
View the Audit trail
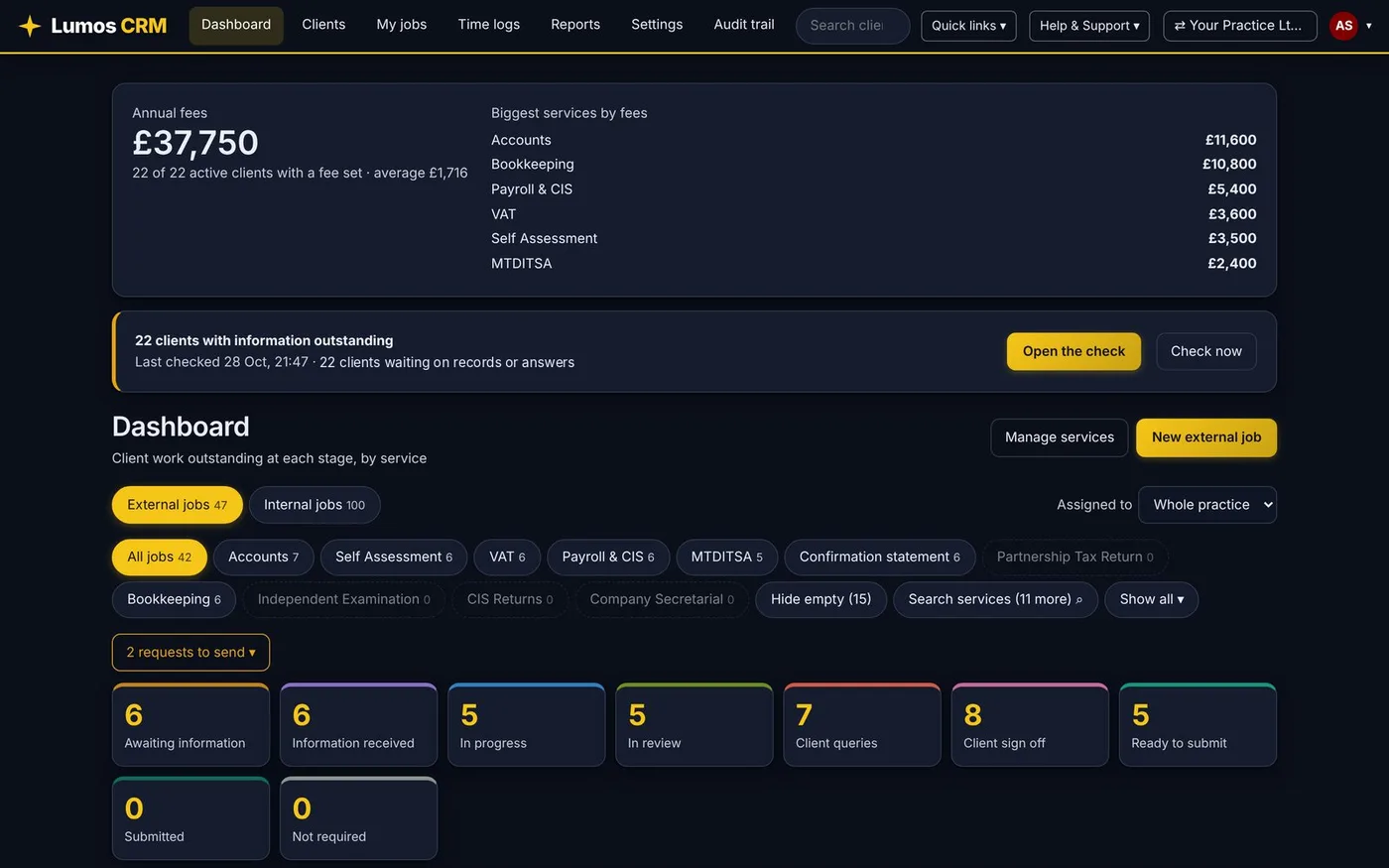[744, 25]
